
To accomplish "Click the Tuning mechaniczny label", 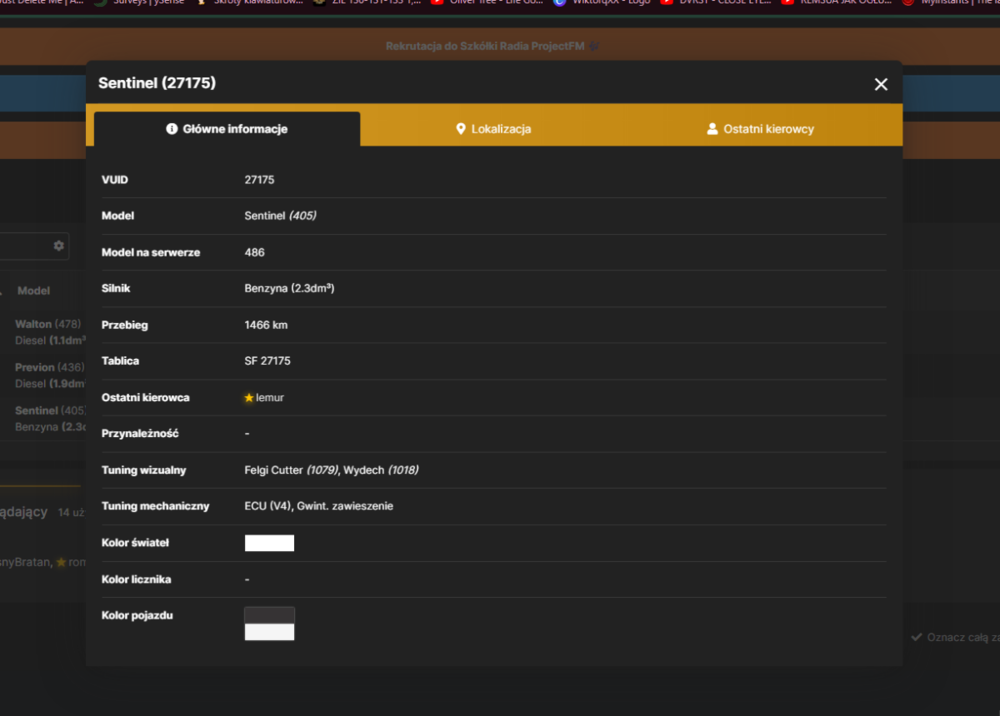I will pos(155,506).
